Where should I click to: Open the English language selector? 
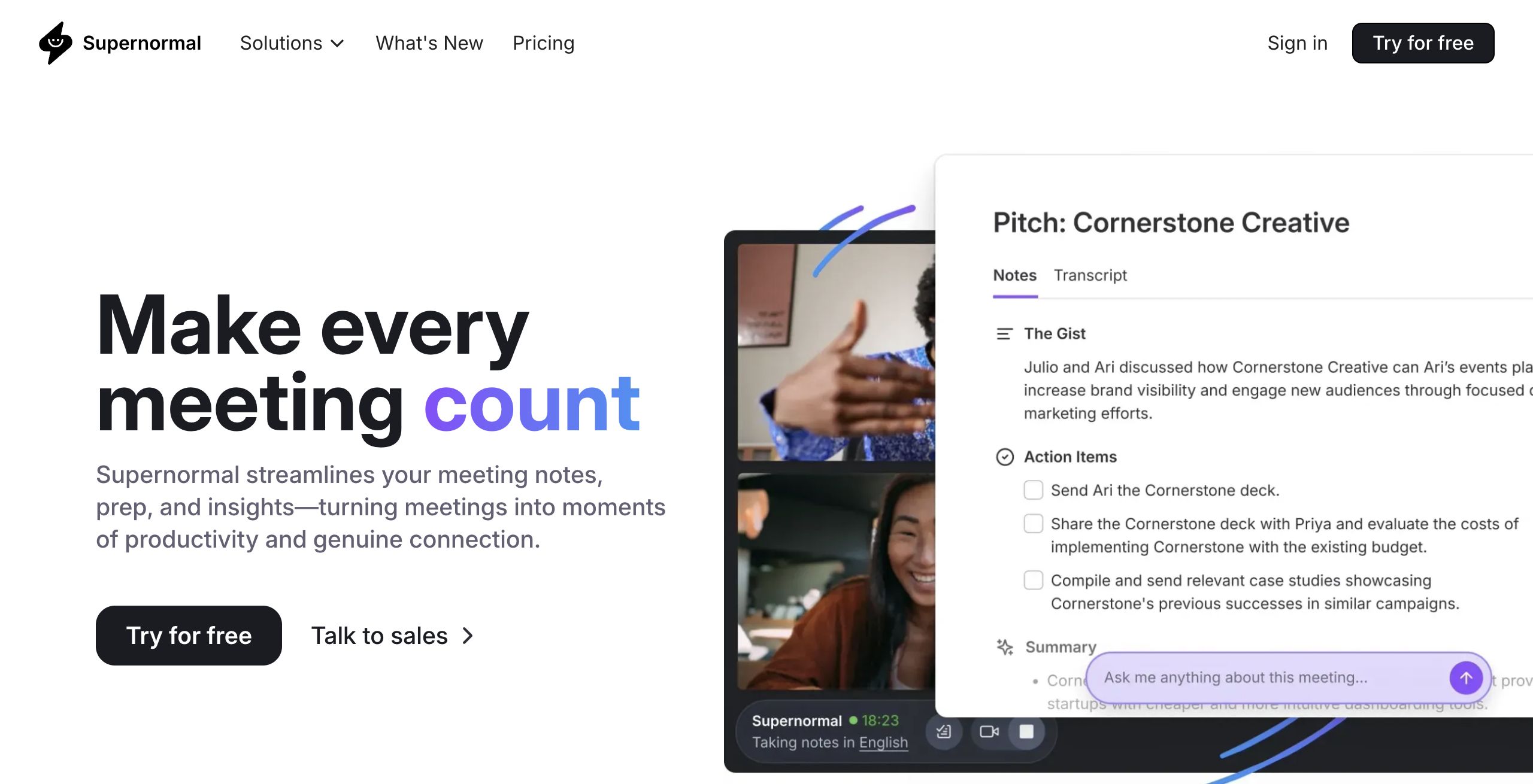pyautogui.click(x=883, y=742)
